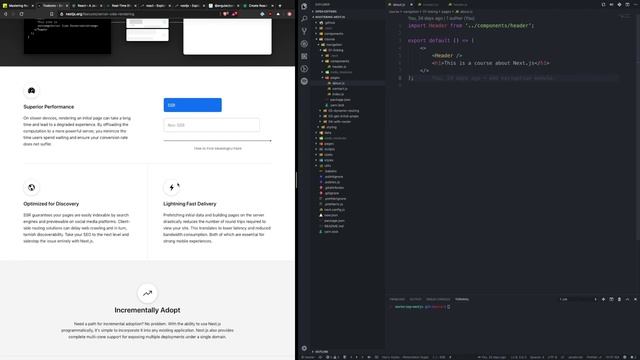Image resolution: width=640 pixels, height=360 pixels.
Task: Click the 'Lightning Fast Delivery' heading
Action: pyautogui.click(x=190, y=204)
